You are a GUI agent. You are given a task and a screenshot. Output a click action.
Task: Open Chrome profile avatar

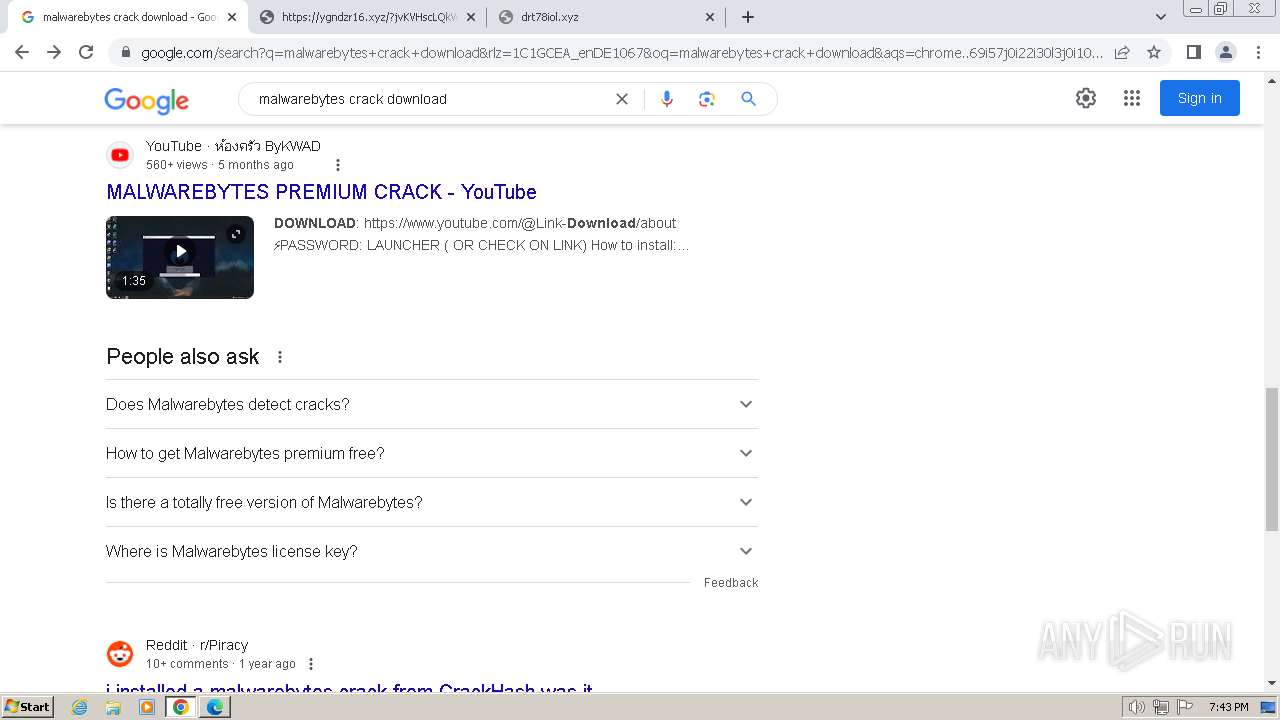pyautogui.click(x=1225, y=52)
